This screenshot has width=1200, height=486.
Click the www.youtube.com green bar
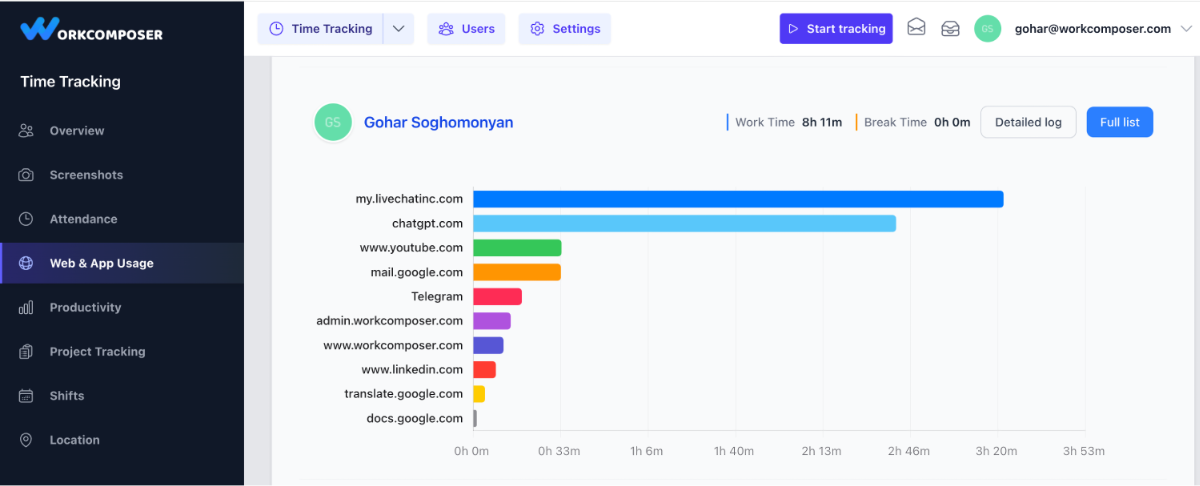[517, 248]
